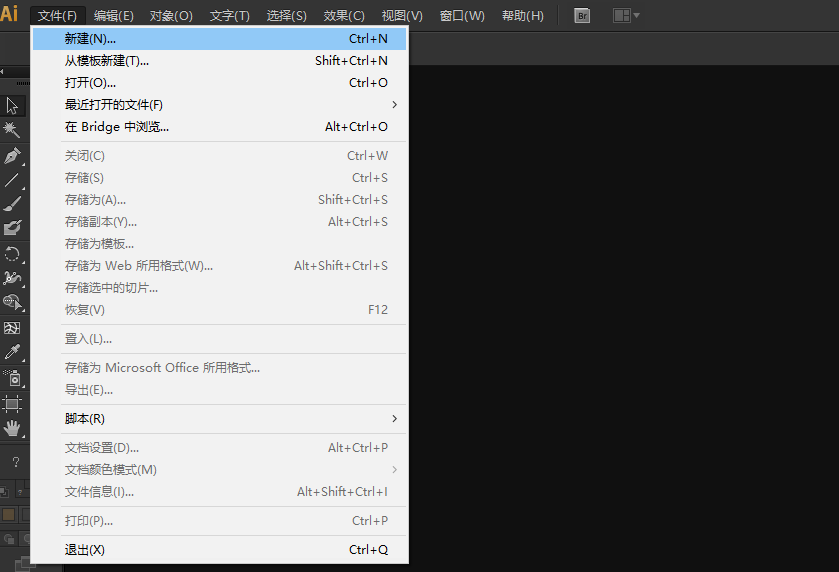Viewport: 839px width, 572px height.
Task: Click the question mark fill indicator
Action: coord(16,462)
